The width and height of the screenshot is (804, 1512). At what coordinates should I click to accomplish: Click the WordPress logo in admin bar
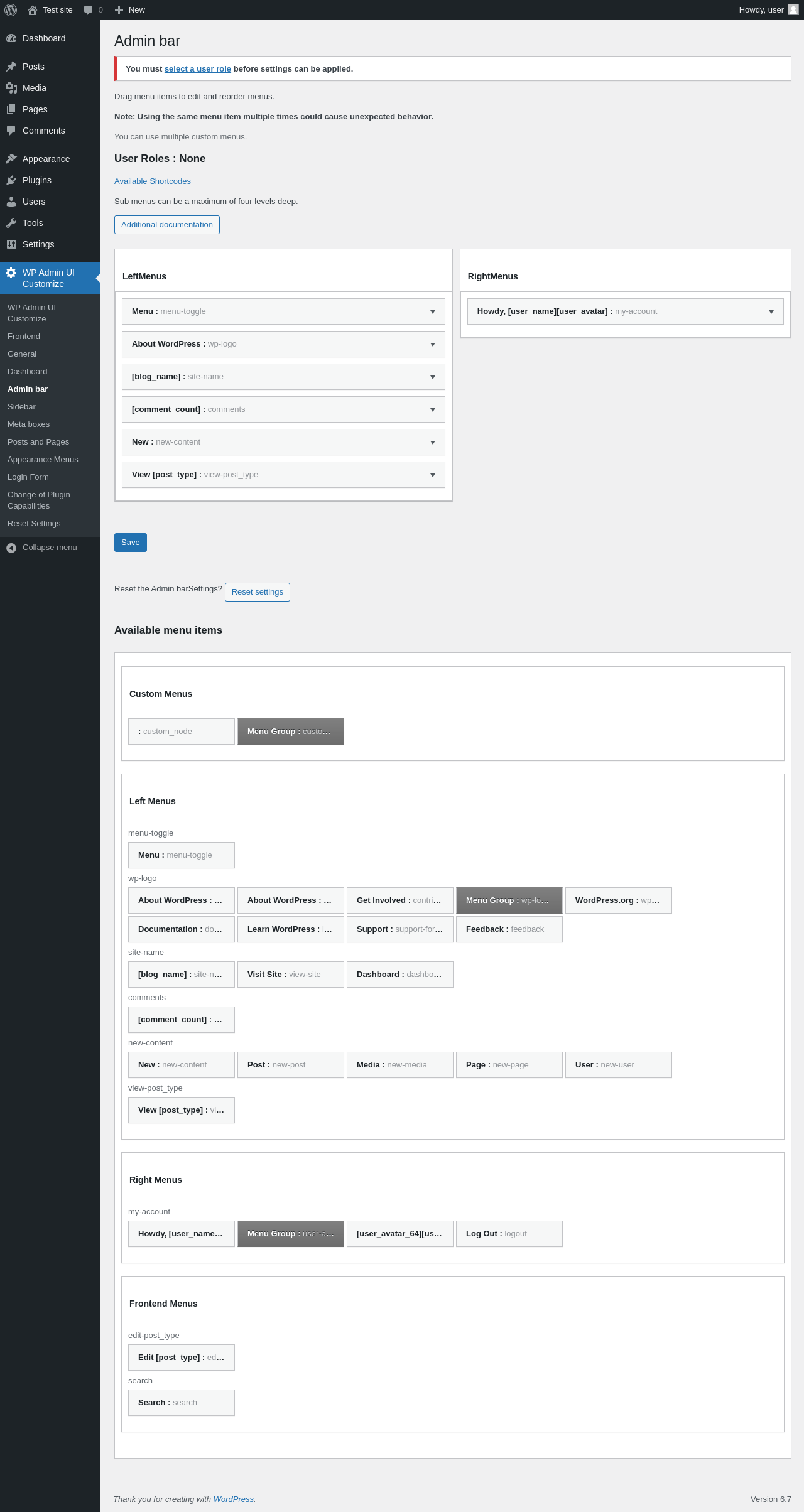tap(11, 10)
